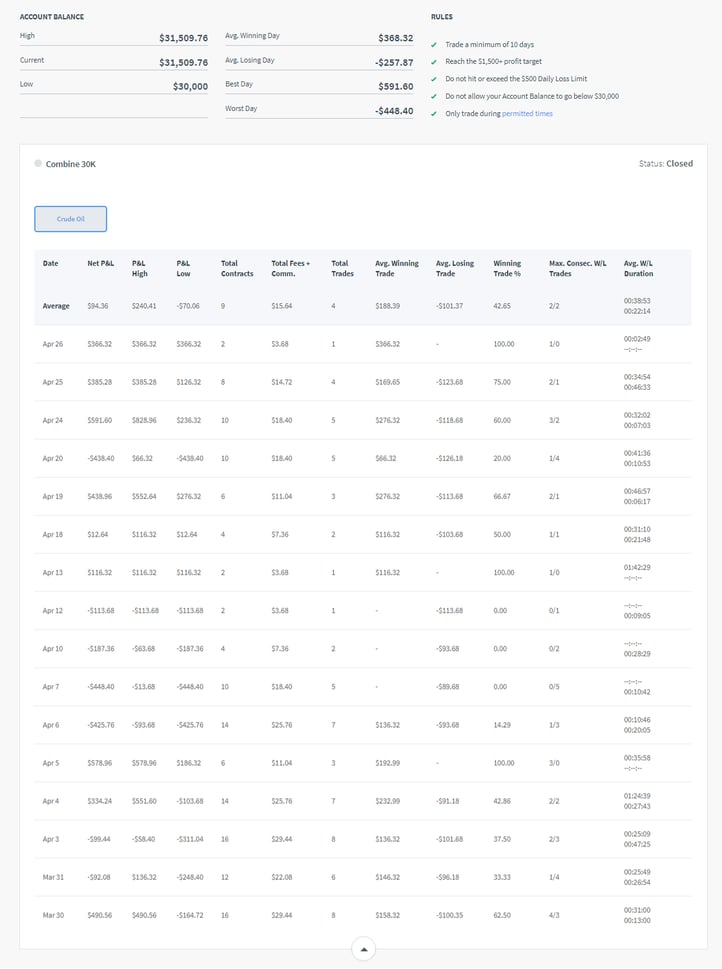Sort by the Net P&L column header
This screenshot has height=969, width=722.
[101, 264]
